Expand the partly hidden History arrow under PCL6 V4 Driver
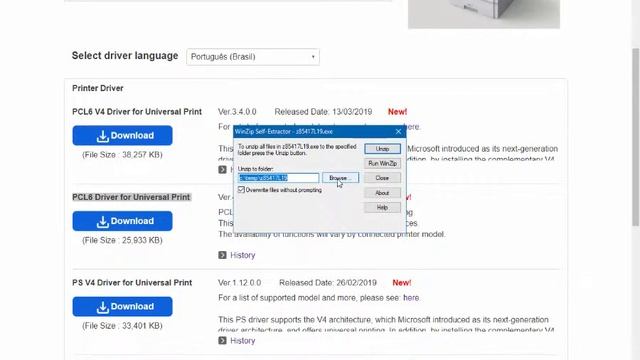The height and width of the screenshot is (360, 640). coord(222,170)
